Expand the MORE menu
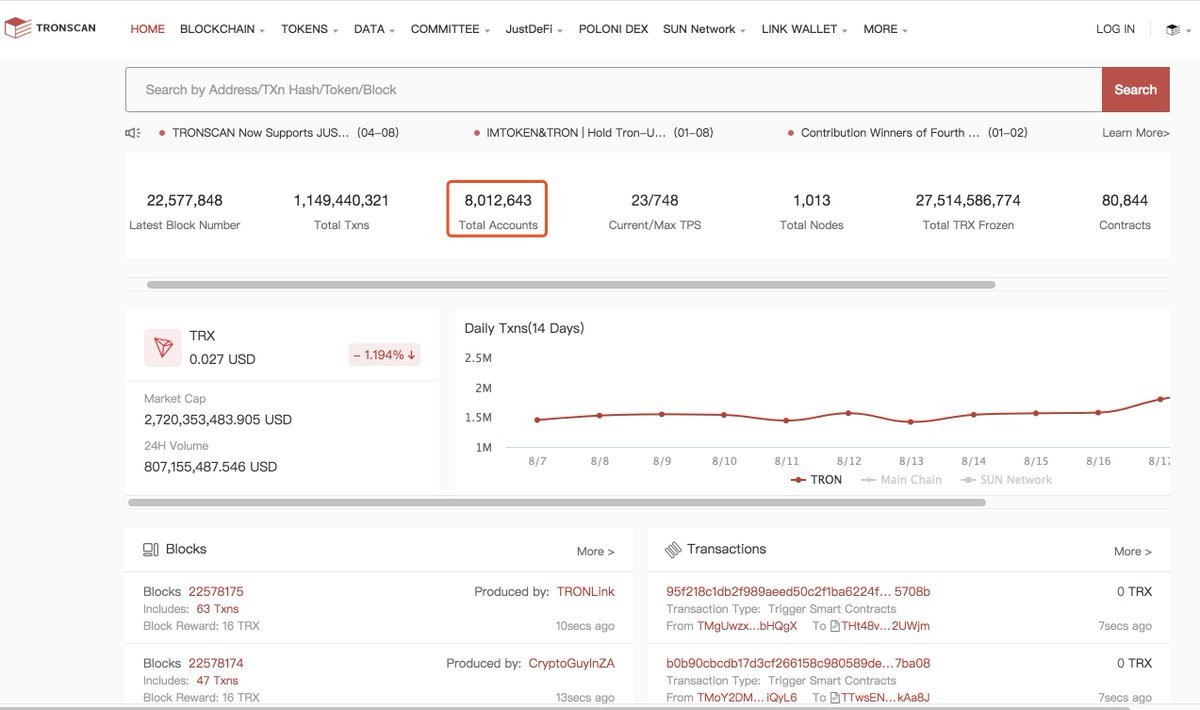 pos(885,29)
